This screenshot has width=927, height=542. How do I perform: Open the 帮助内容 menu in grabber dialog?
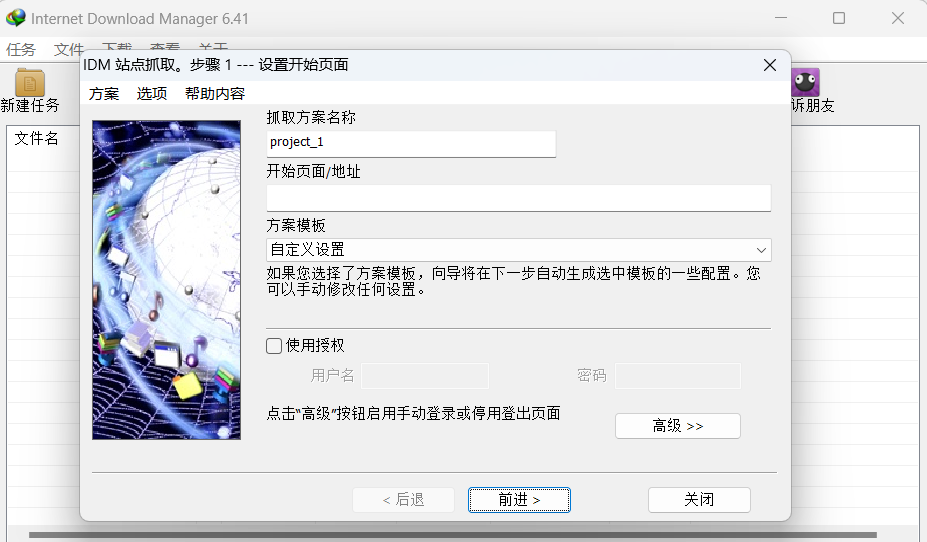pyautogui.click(x=215, y=93)
